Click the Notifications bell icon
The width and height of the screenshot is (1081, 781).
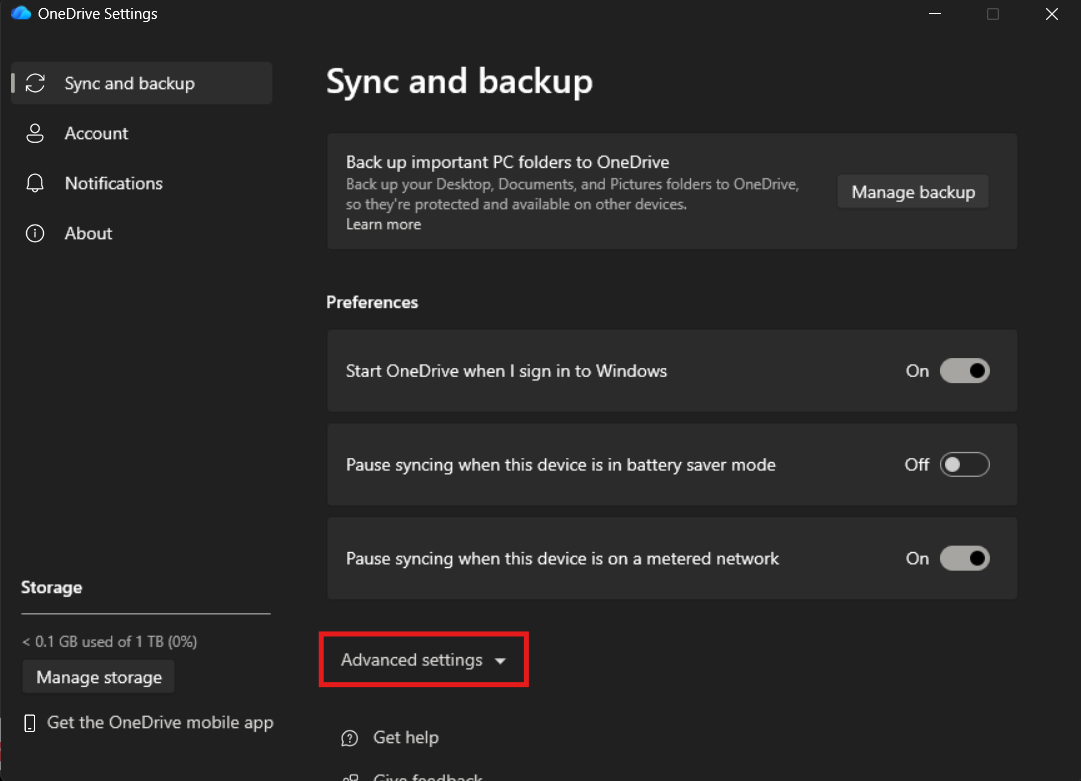(35, 183)
